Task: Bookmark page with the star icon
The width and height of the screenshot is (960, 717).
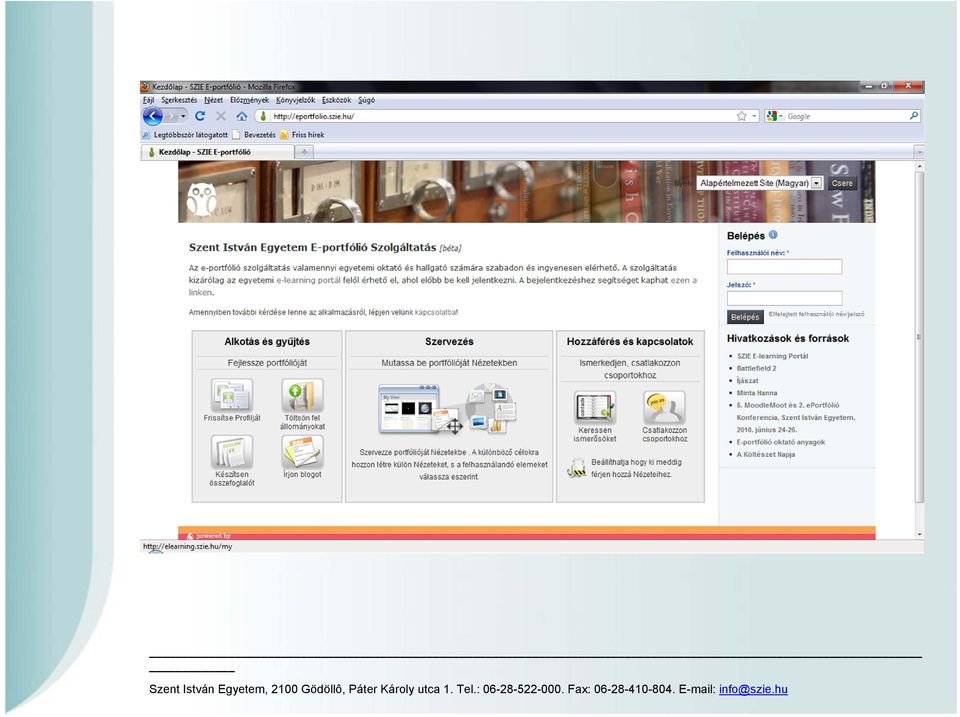Action: coord(741,116)
